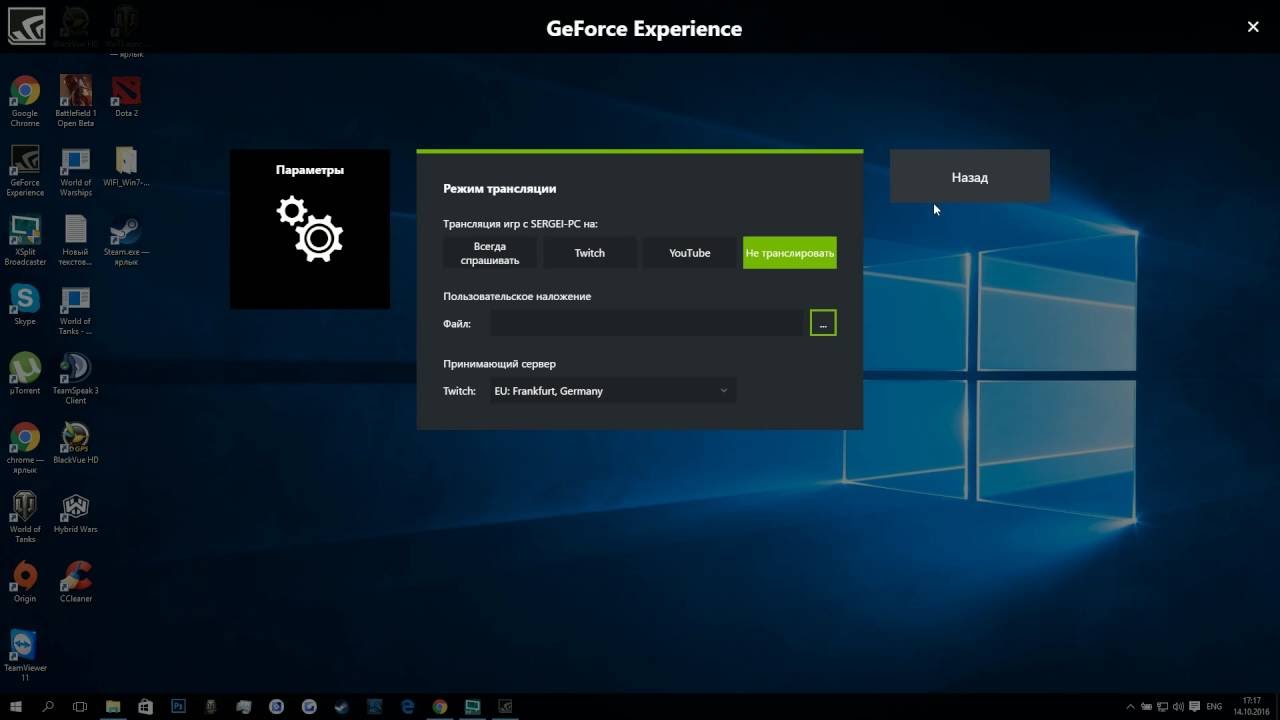Launch Skype from the desktop
This screenshot has width=1280, height=720.
point(25,305)
